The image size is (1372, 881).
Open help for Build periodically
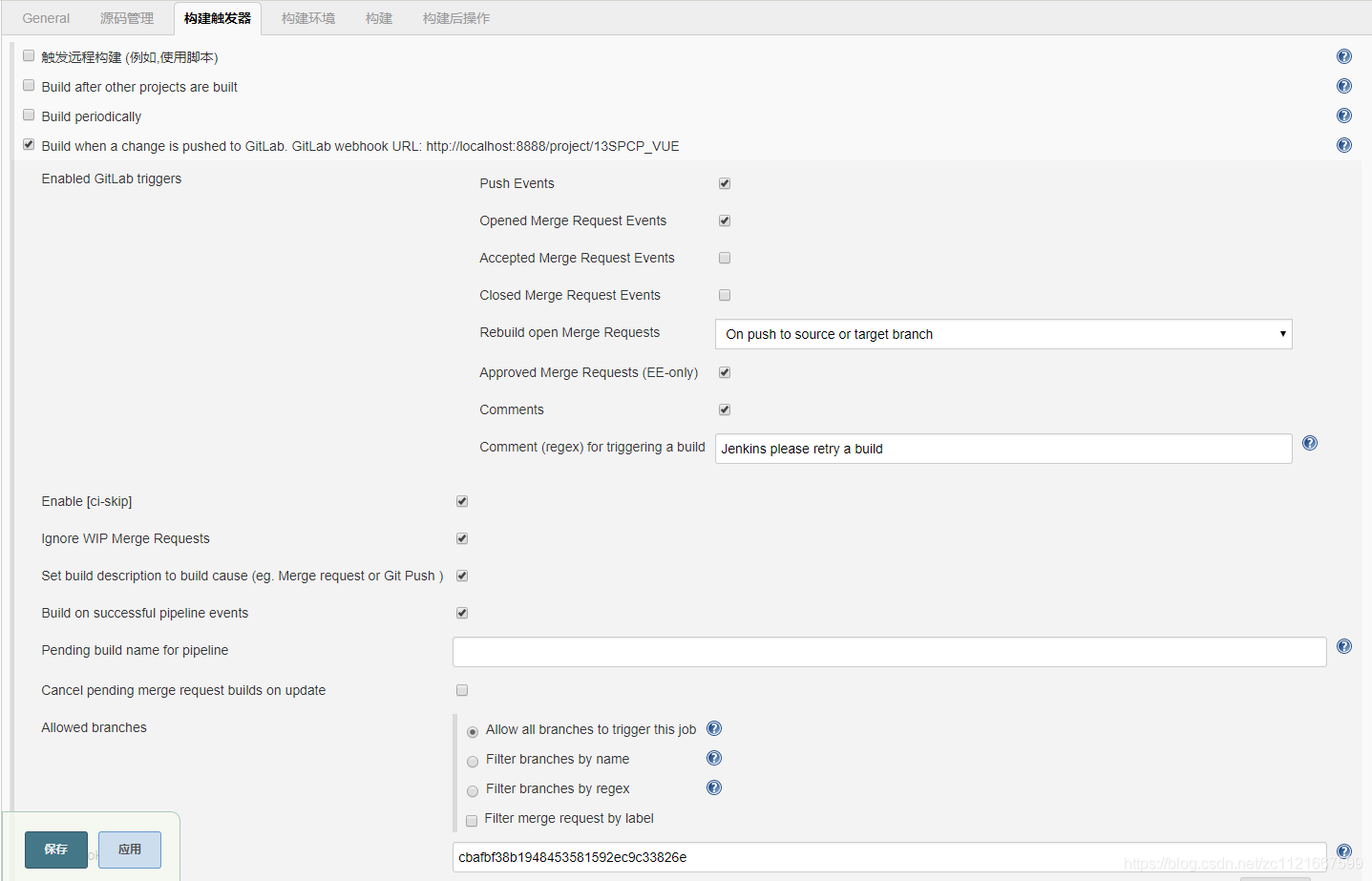[1344, 115]
